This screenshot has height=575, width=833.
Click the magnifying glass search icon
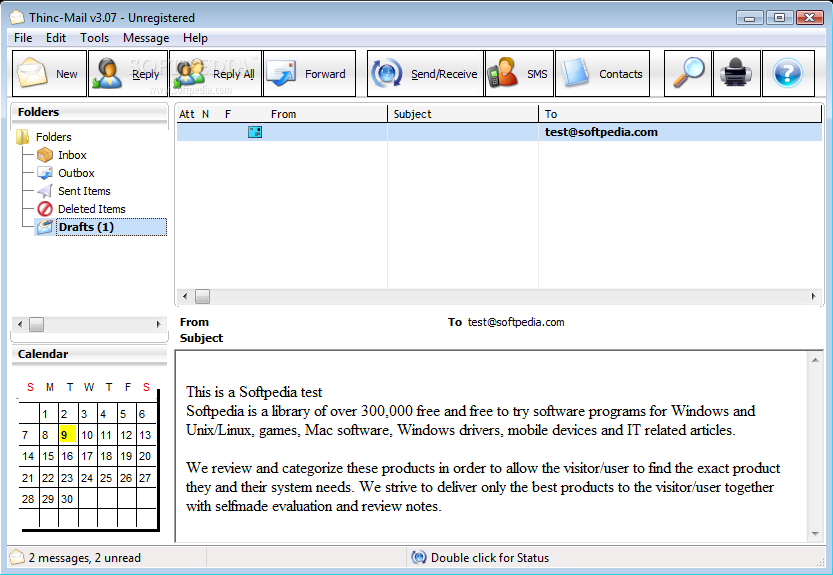(687, 73)
